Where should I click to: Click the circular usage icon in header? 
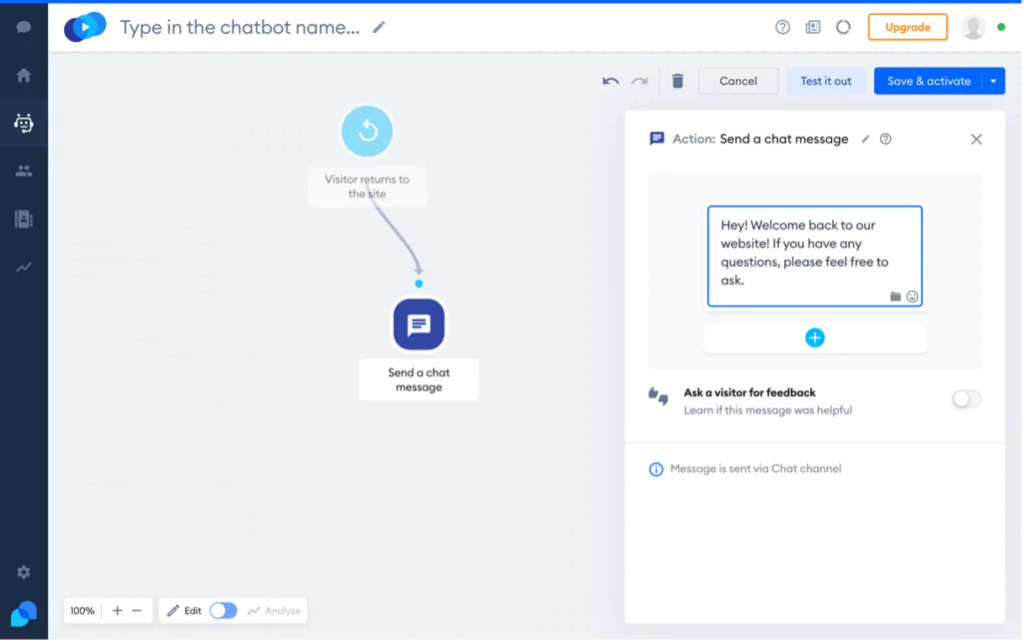click(x=843, y=27)
